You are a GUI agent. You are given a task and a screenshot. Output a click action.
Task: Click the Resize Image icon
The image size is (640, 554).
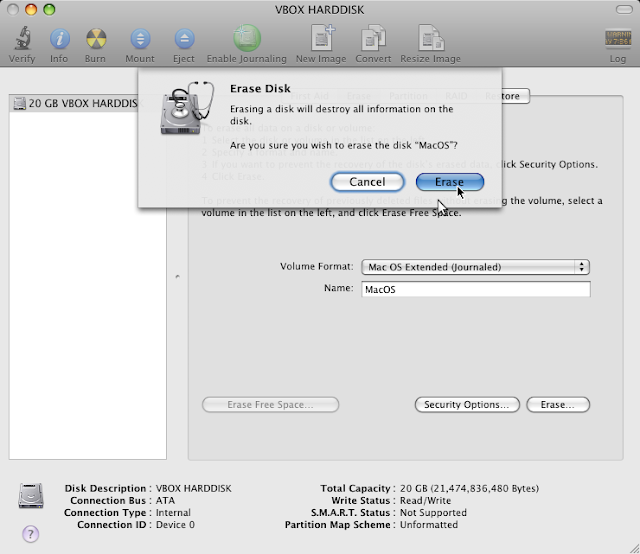[x=431, y=38]
